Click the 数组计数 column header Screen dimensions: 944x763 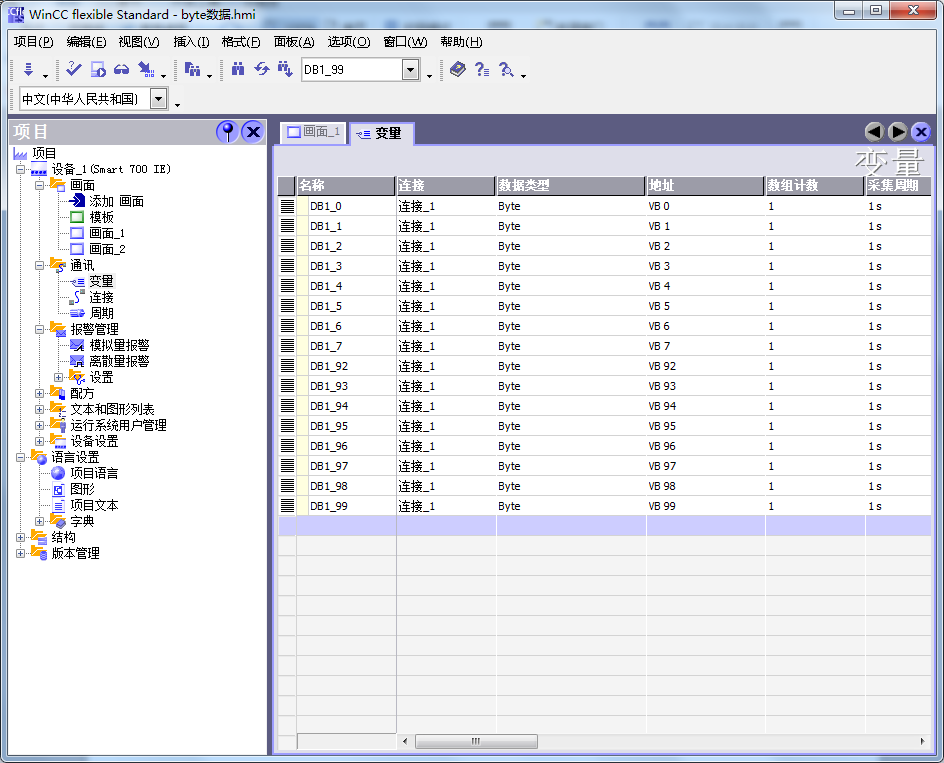814,185
